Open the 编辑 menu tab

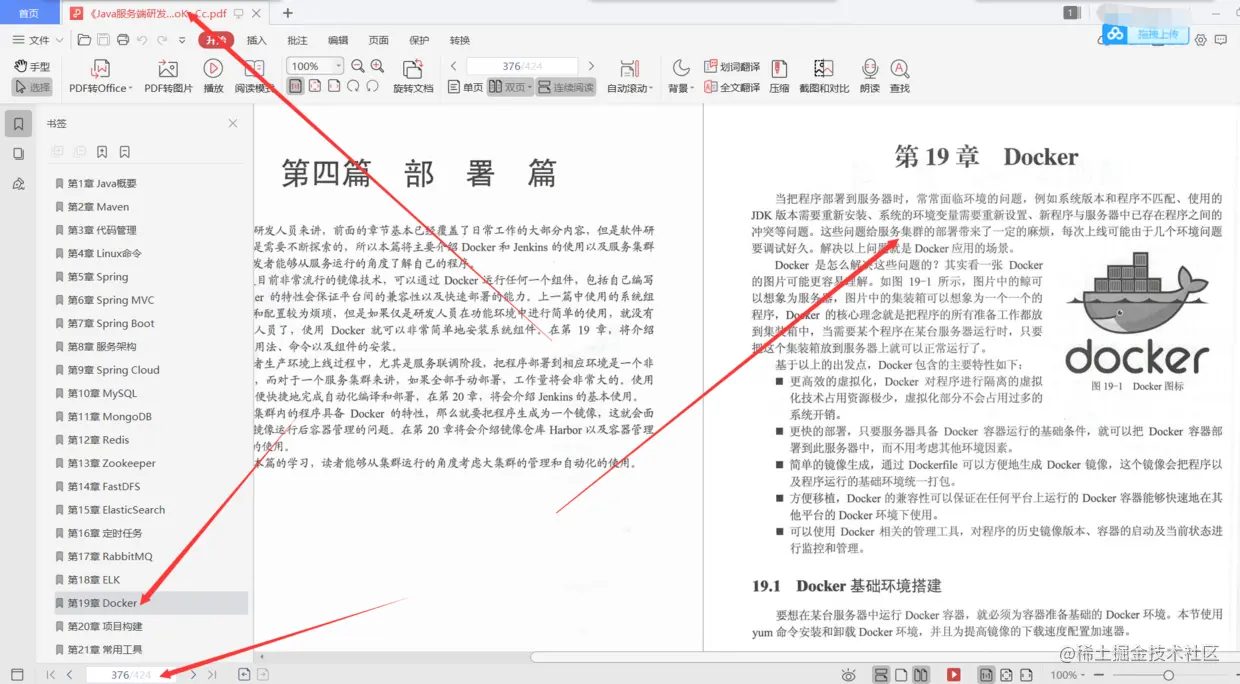[338, 40]
